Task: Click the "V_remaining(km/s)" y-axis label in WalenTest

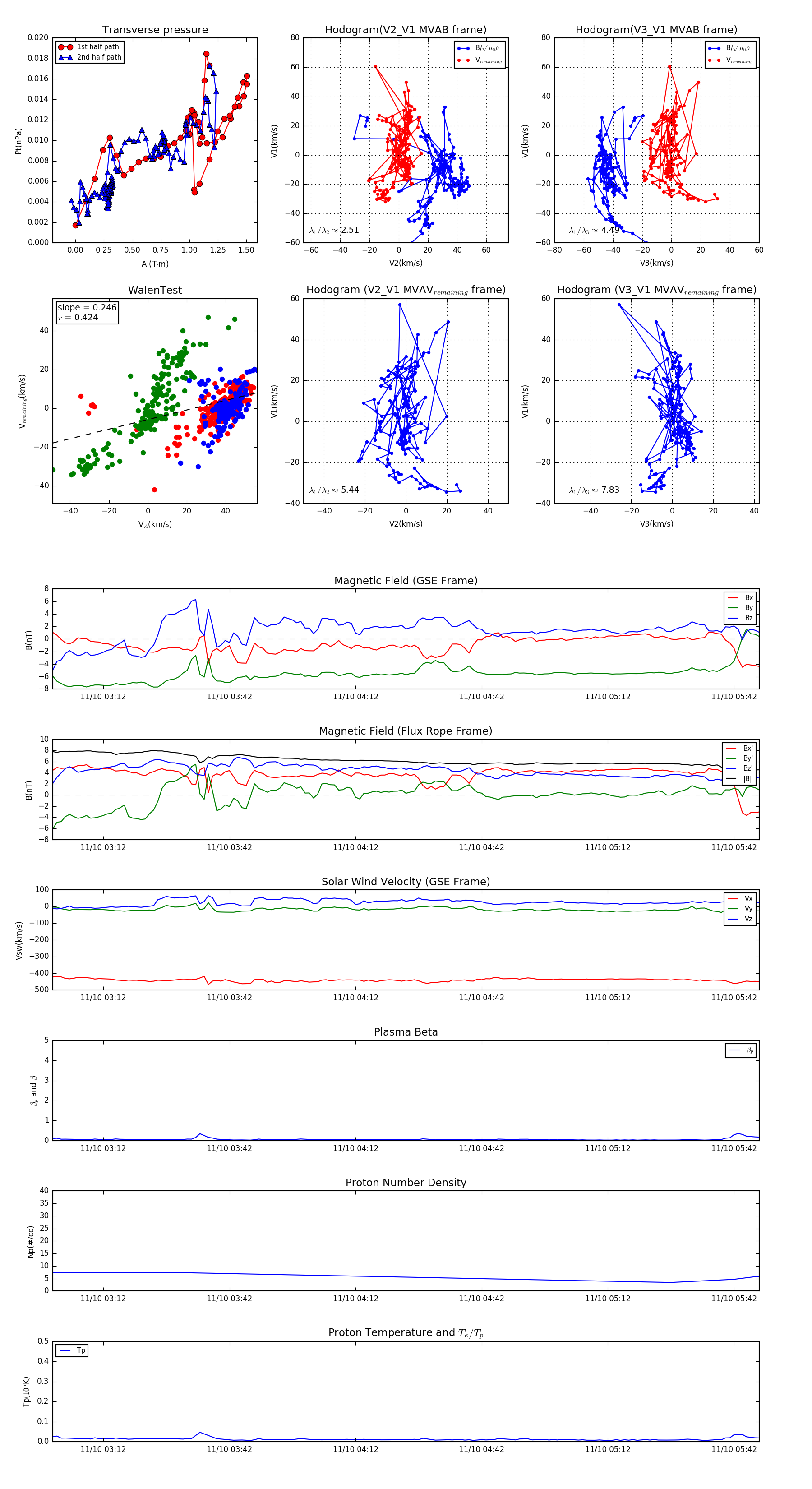Action: tap(23, 401)
